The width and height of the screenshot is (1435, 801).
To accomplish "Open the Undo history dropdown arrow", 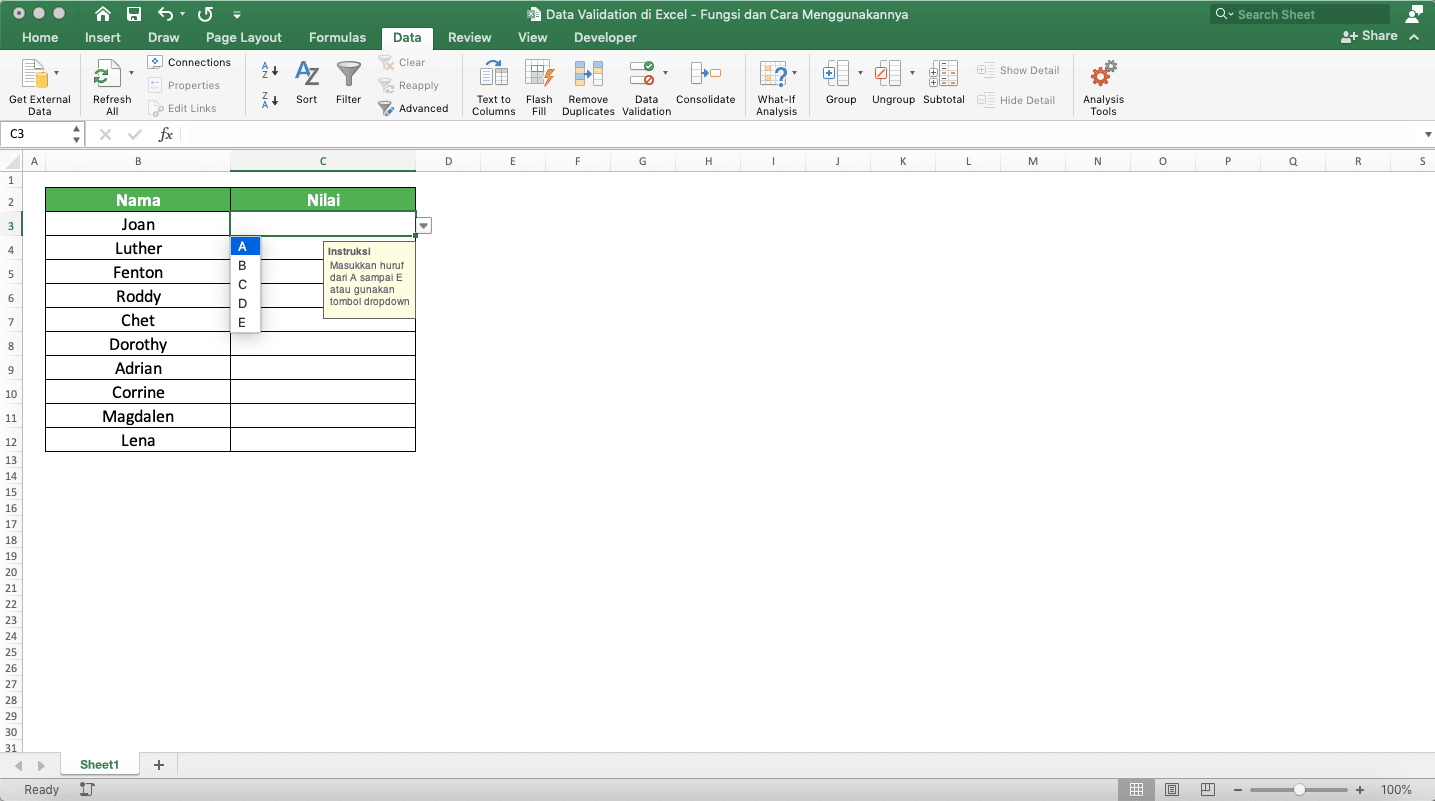I will pyautogui.click(x=183, y=15).
